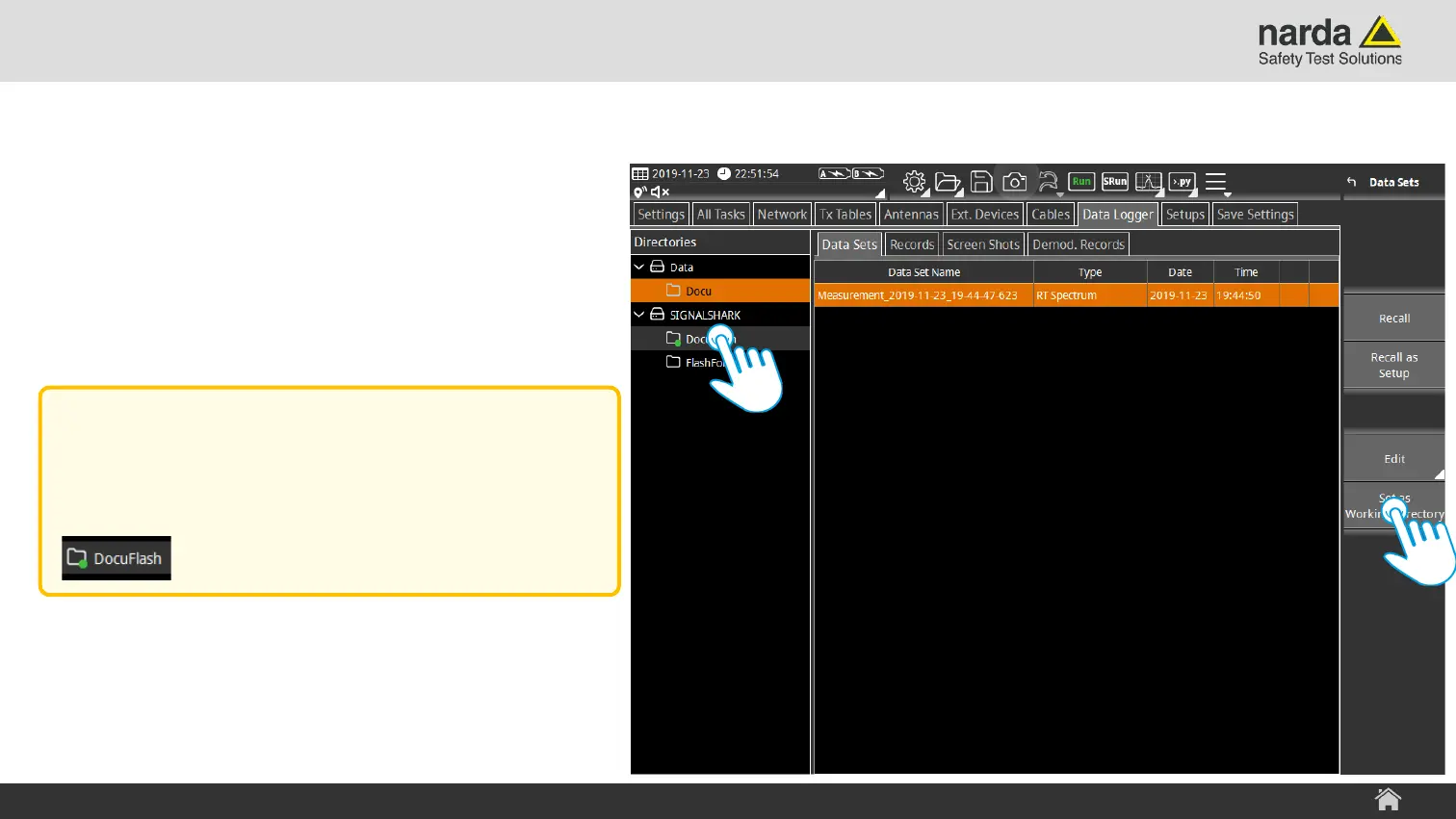Click the green Run icon
The width and height of the screenshot is (1456, 819).
(x=1081, y=181)
